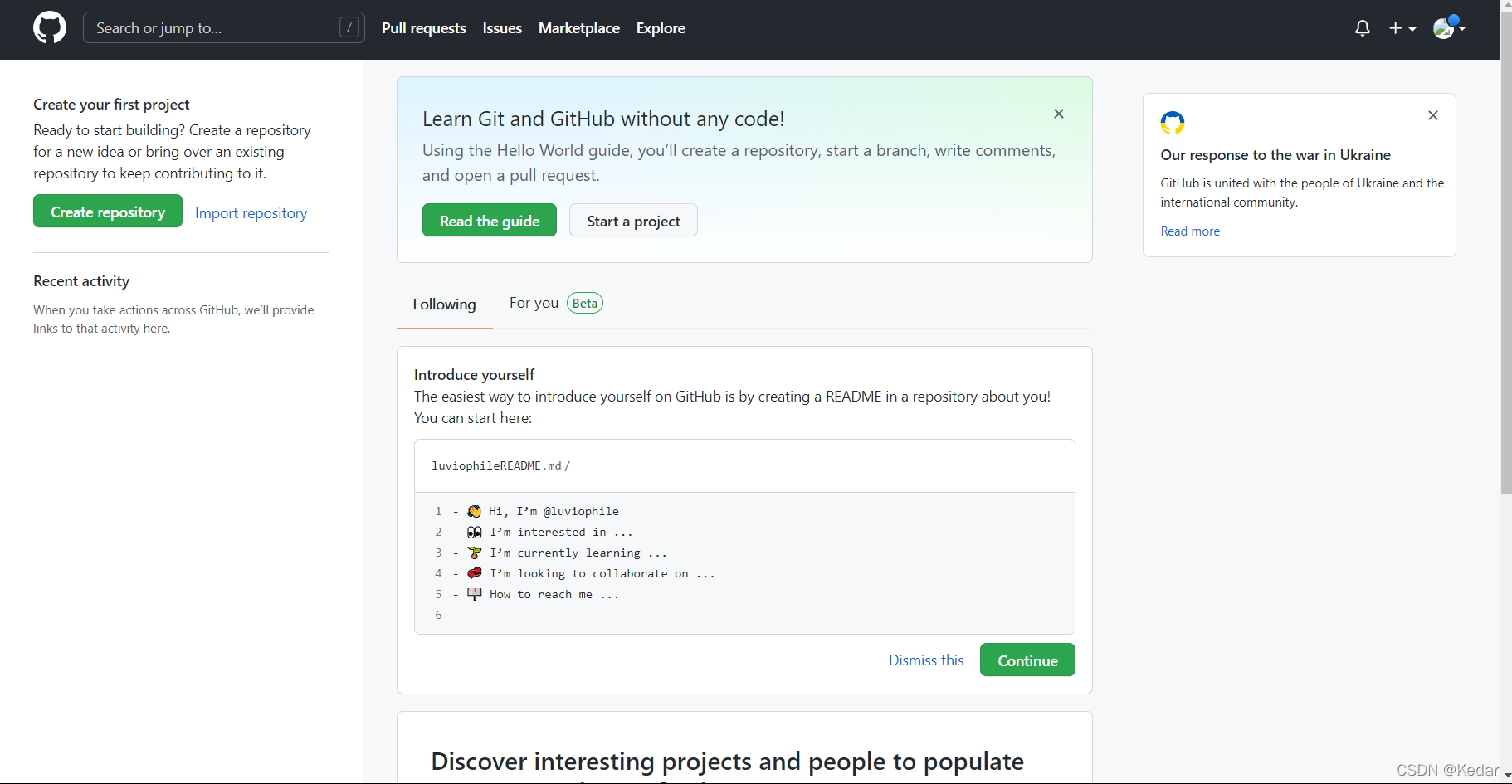Open Issues in the top navigation

click(502, 28)
